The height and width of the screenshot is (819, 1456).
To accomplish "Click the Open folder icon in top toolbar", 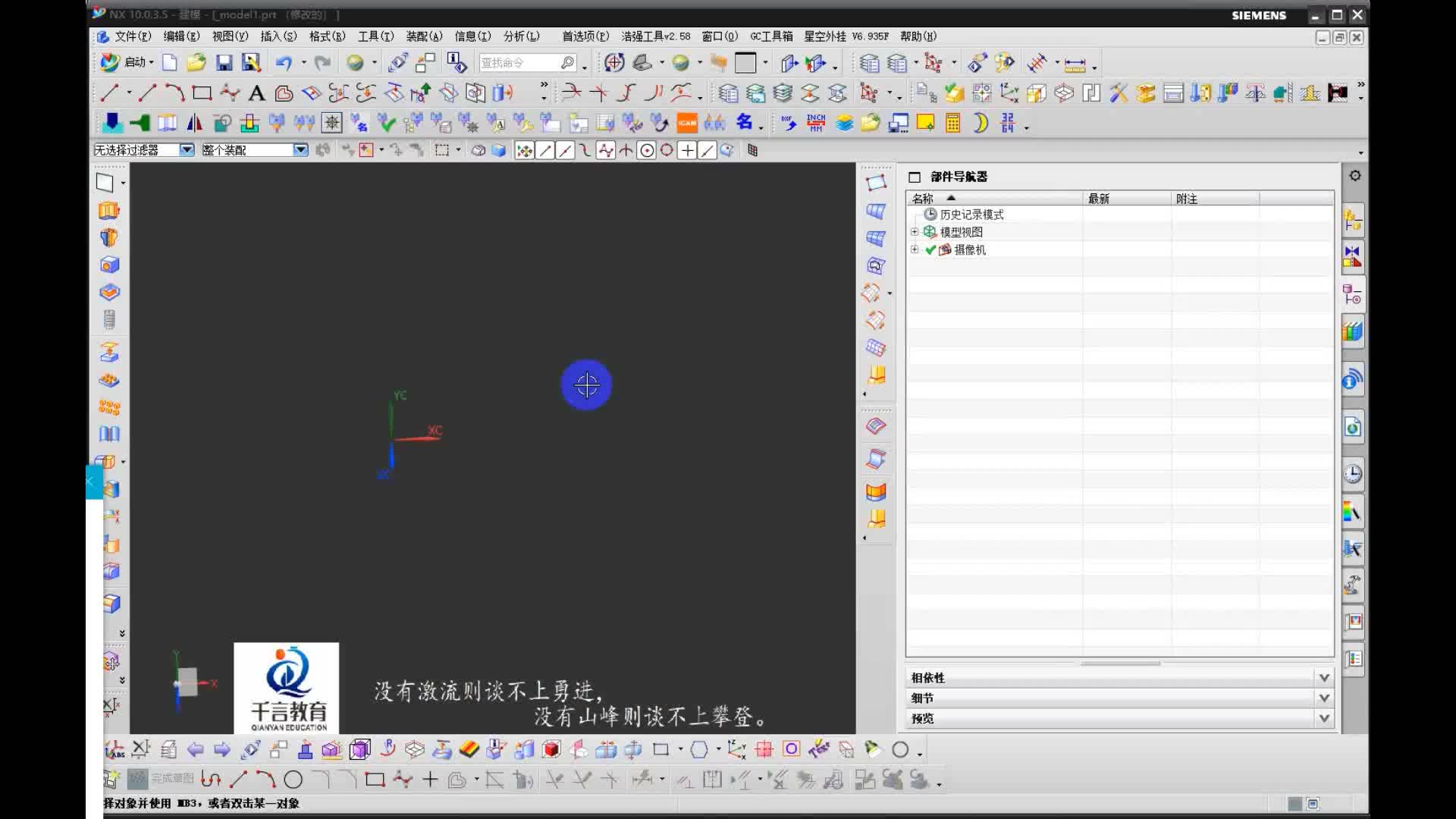I will pos(196,63).
